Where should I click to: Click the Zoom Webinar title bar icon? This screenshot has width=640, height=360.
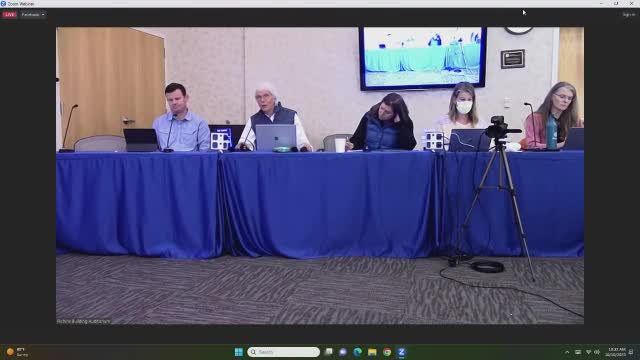3,4
